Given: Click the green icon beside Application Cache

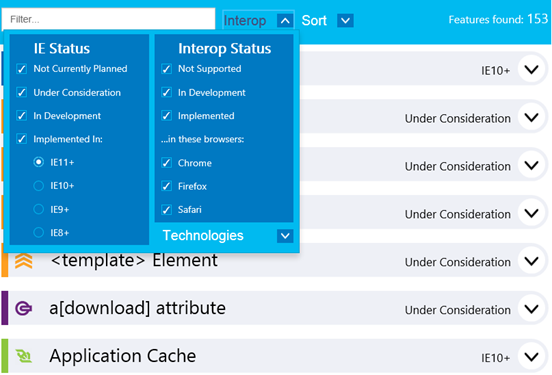Looking at the screenshot, I should (24, 356).
